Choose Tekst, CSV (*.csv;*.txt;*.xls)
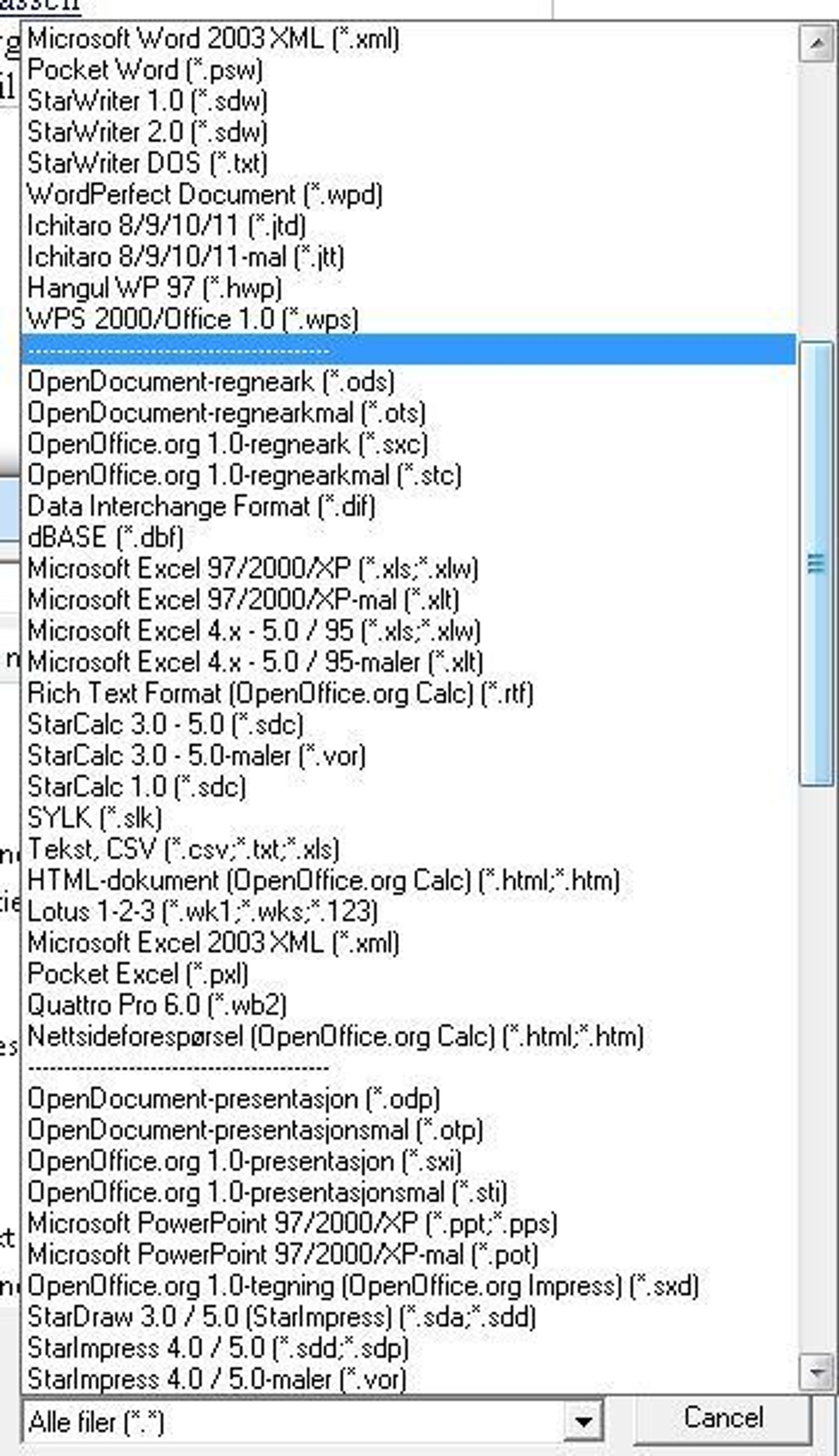The image size is (839, 1456). pos(409,849)
